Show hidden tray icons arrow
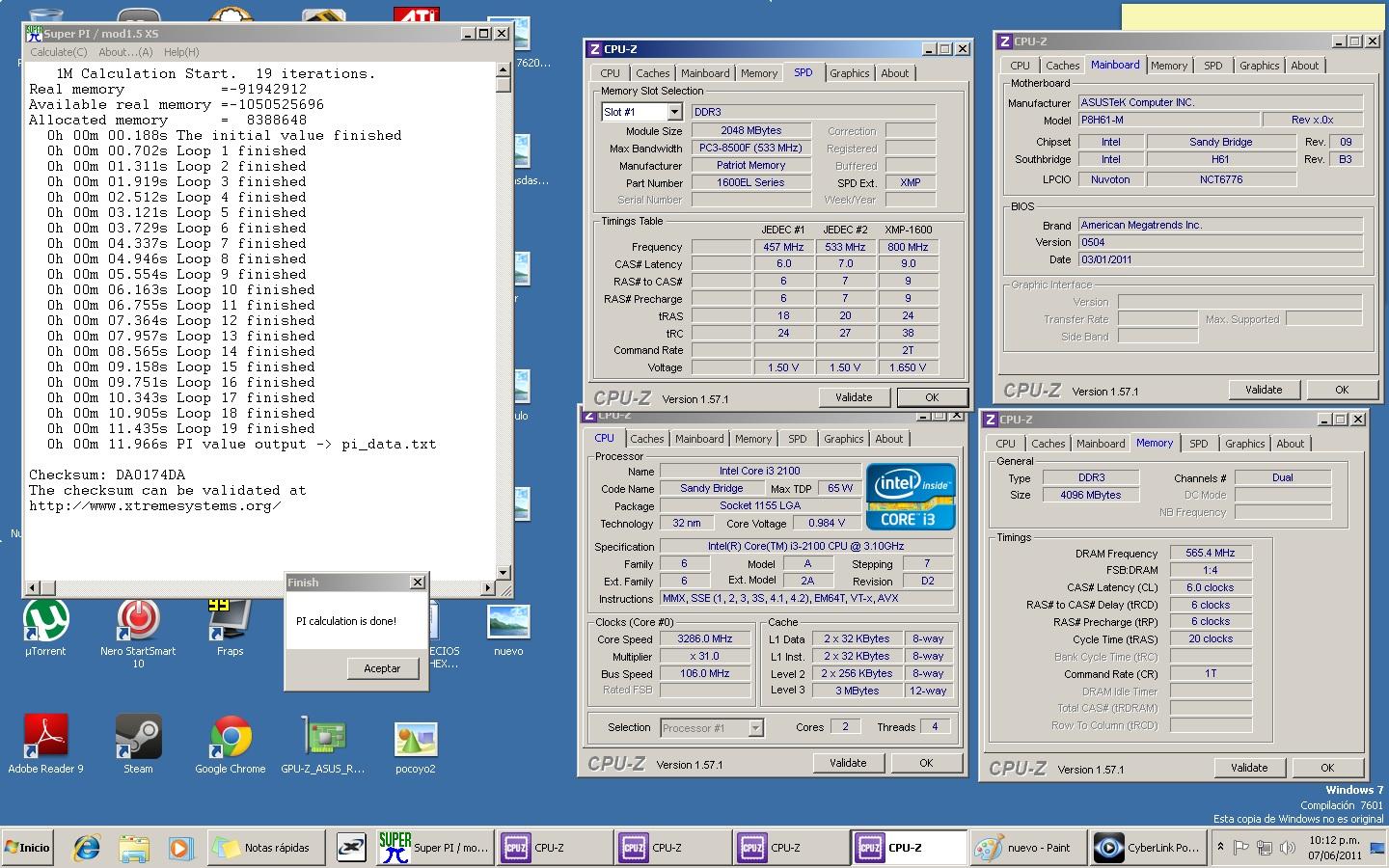The image size is (1389, 868). tap(1220, 847)
